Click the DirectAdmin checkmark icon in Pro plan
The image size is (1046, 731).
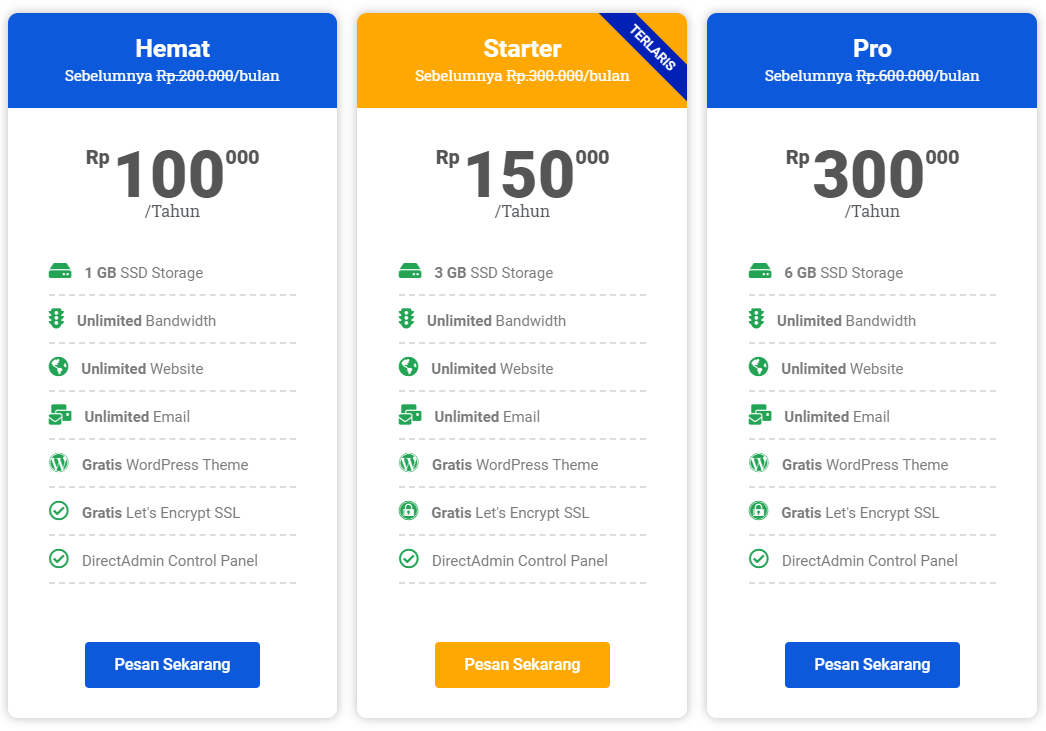point(759,559)
